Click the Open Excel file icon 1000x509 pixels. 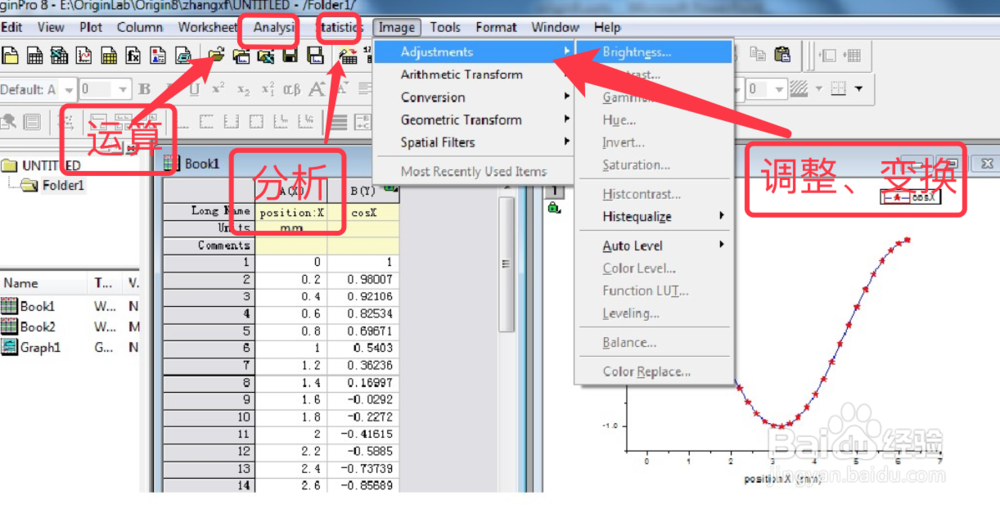265,55
